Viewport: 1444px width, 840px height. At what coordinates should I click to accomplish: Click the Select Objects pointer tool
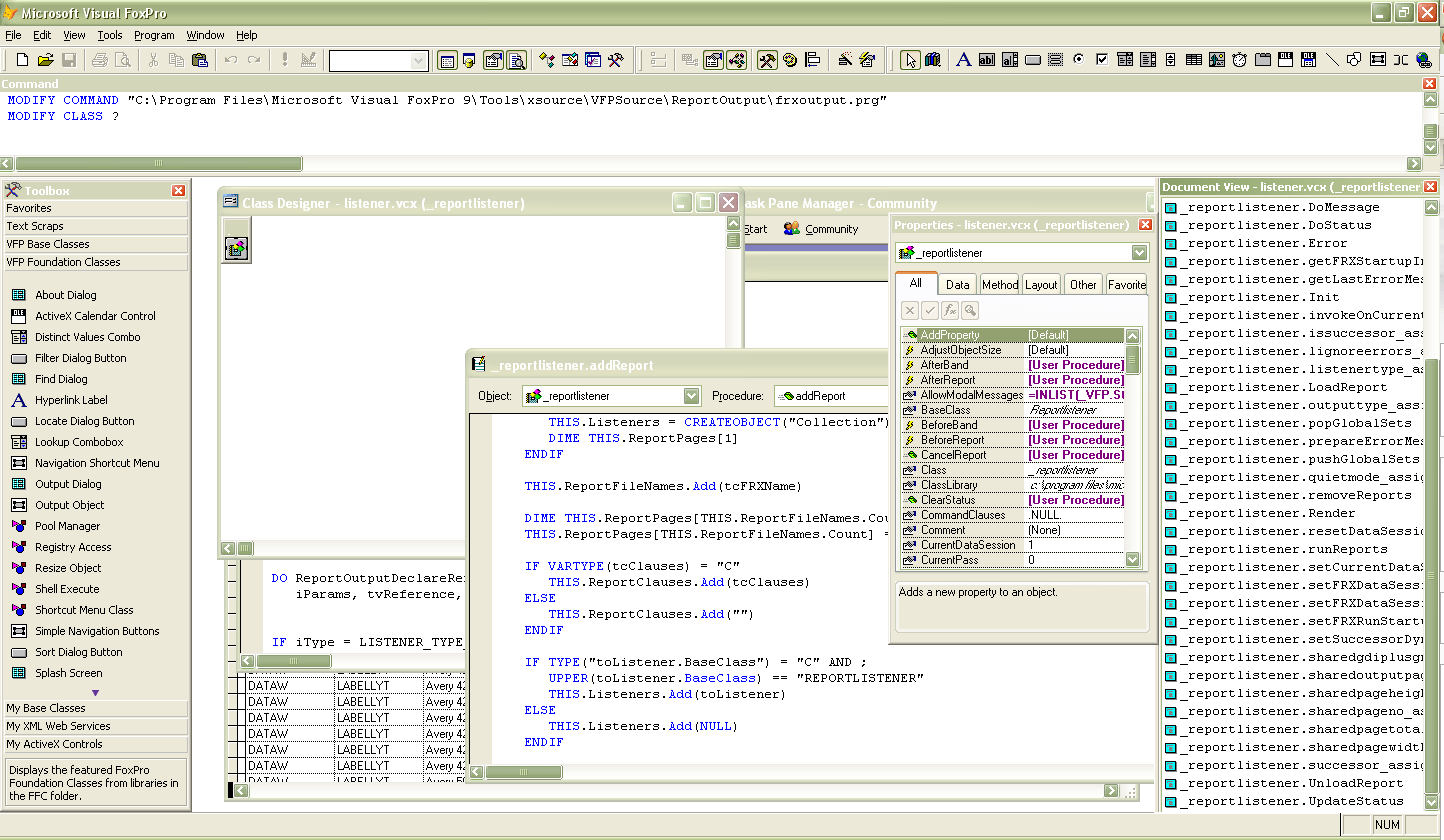click(x=911, y=59)
